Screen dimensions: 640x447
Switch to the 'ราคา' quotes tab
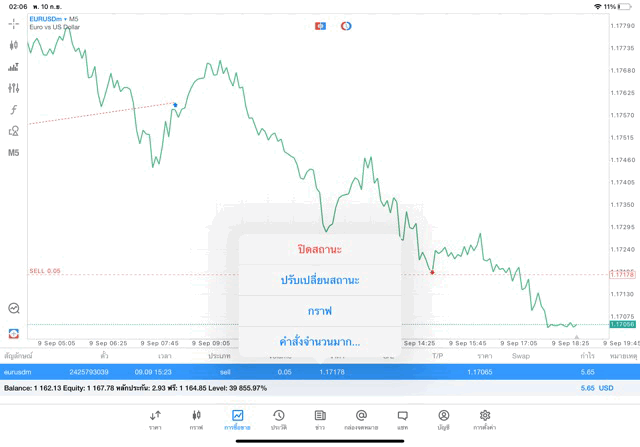click(x=155, y=419)
